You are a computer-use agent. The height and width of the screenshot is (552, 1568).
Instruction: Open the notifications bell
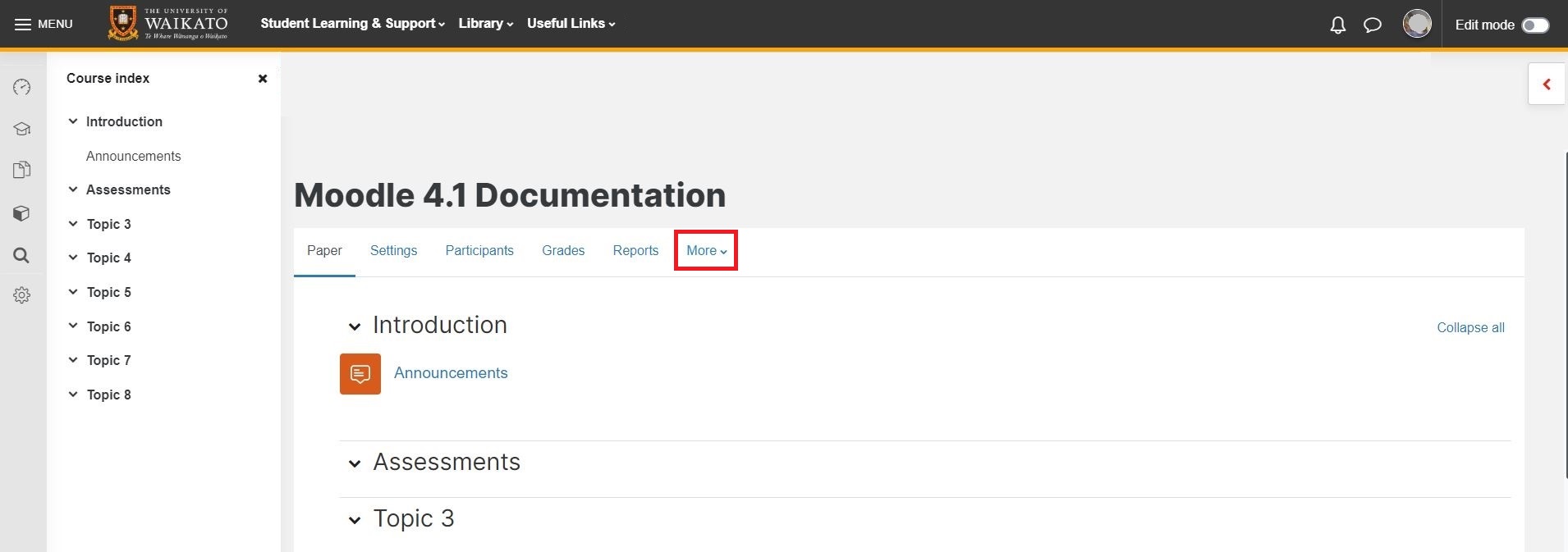(1337, 25)
